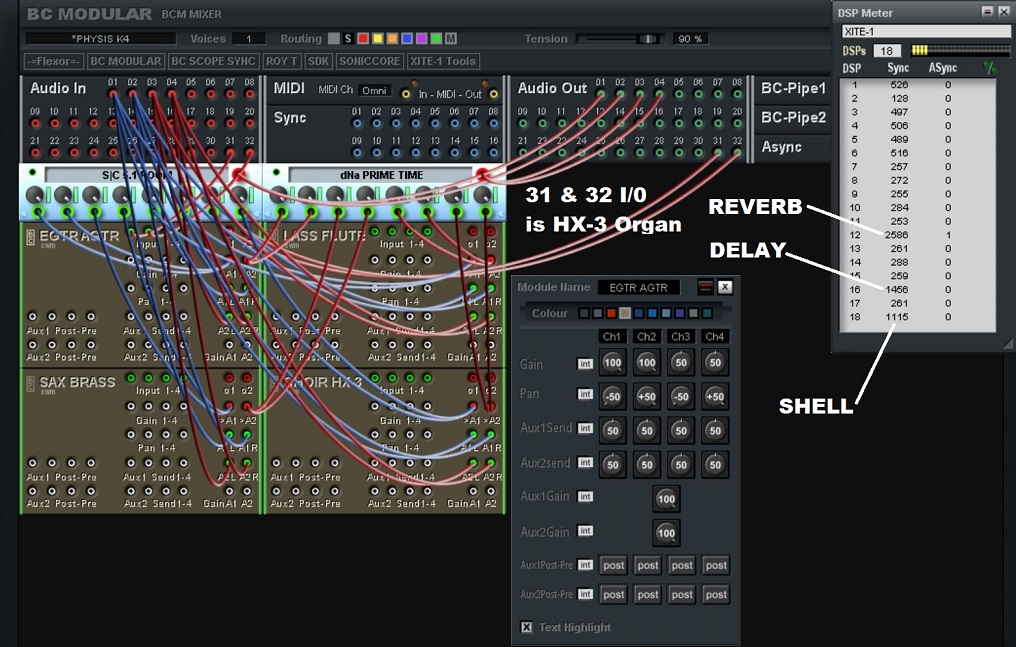Open the SONICCORE menu
1016x647 pixels.
(369, 61)
